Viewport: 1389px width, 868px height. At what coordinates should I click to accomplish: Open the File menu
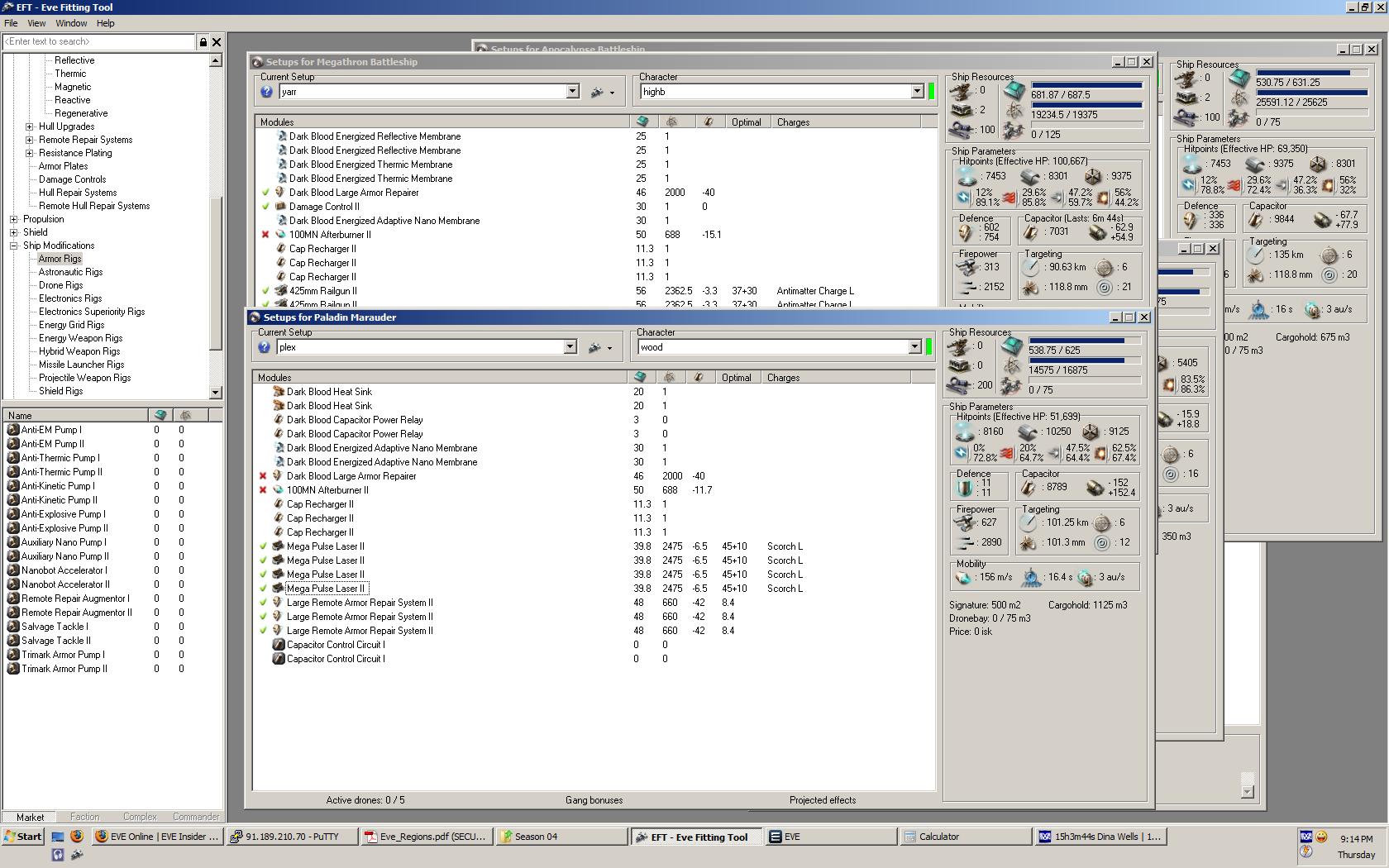[11, 23]
